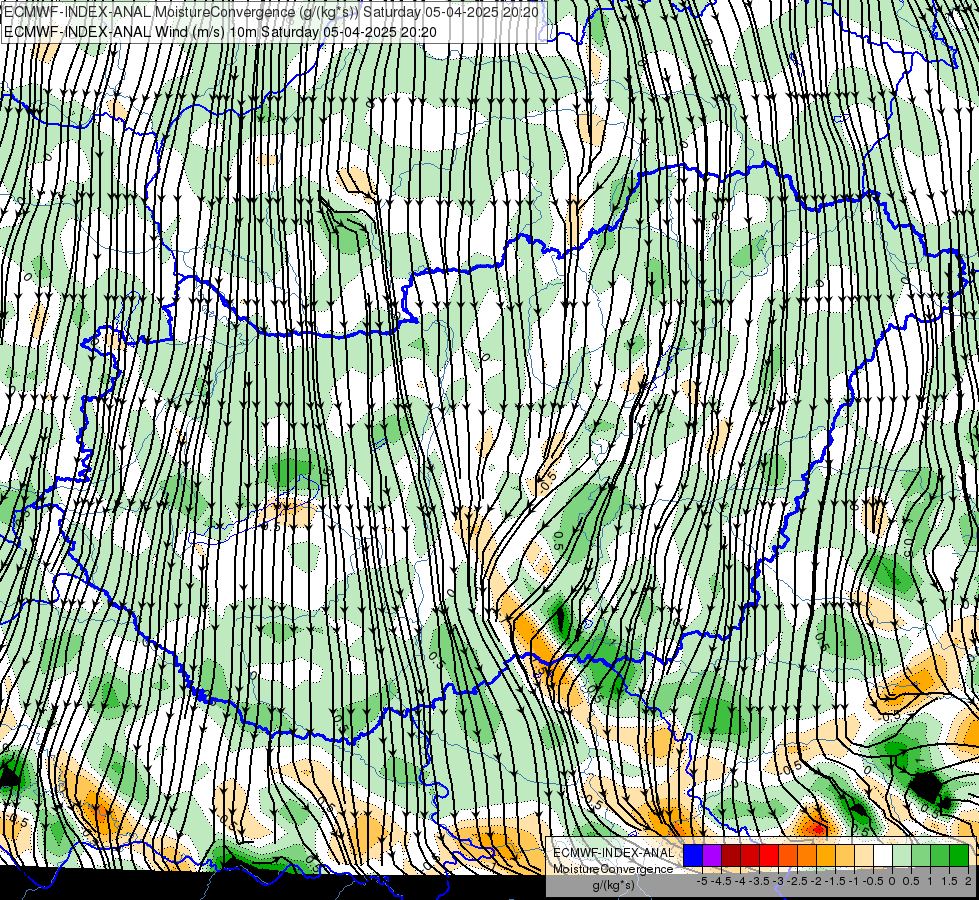This screenshot has width=979, height=900.
Task: Click the '-3.5' legend tick value
Action: click(x=759, y=881)
